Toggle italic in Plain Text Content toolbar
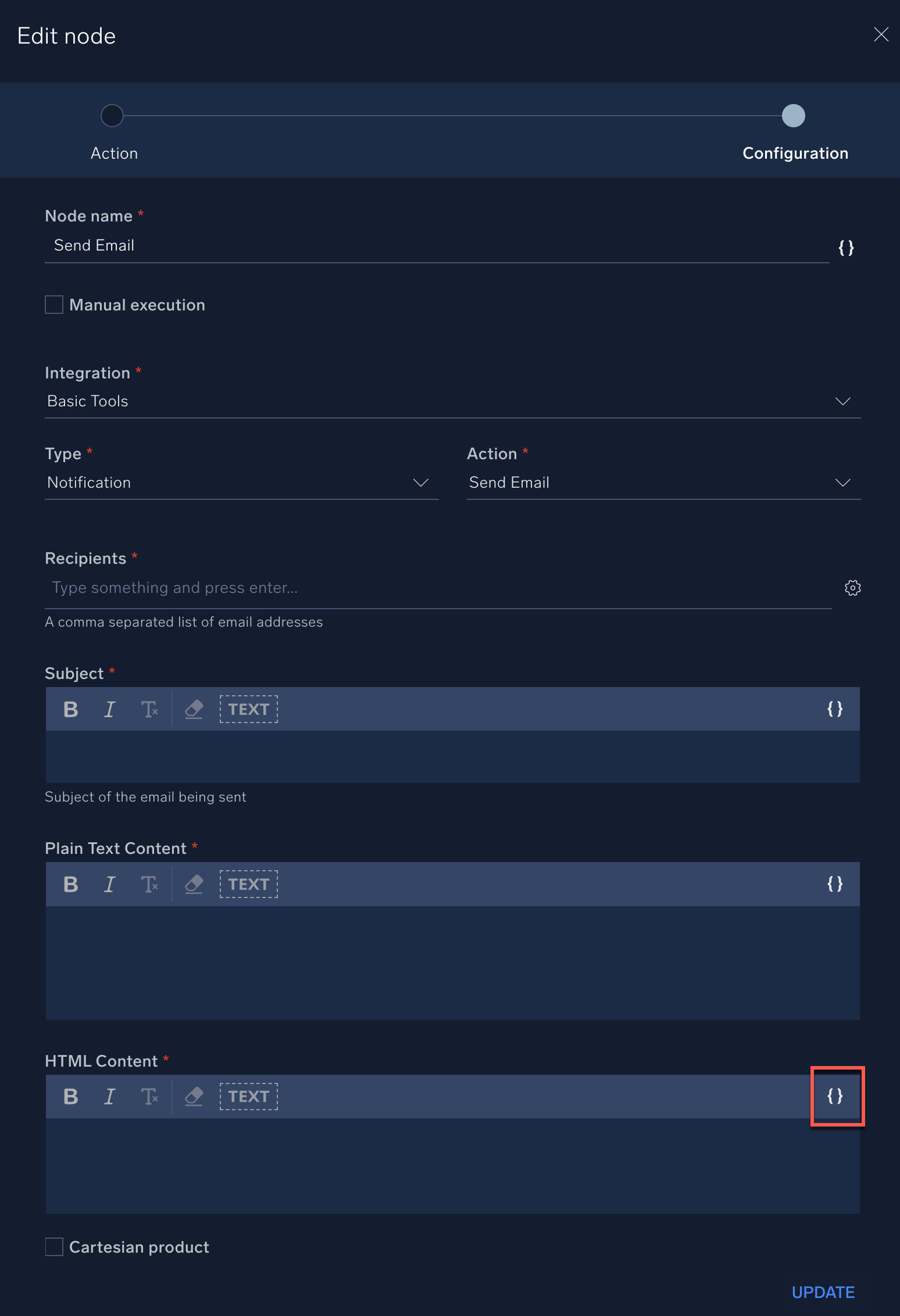The image size is (900, 1316). click(x=109, y=884)
